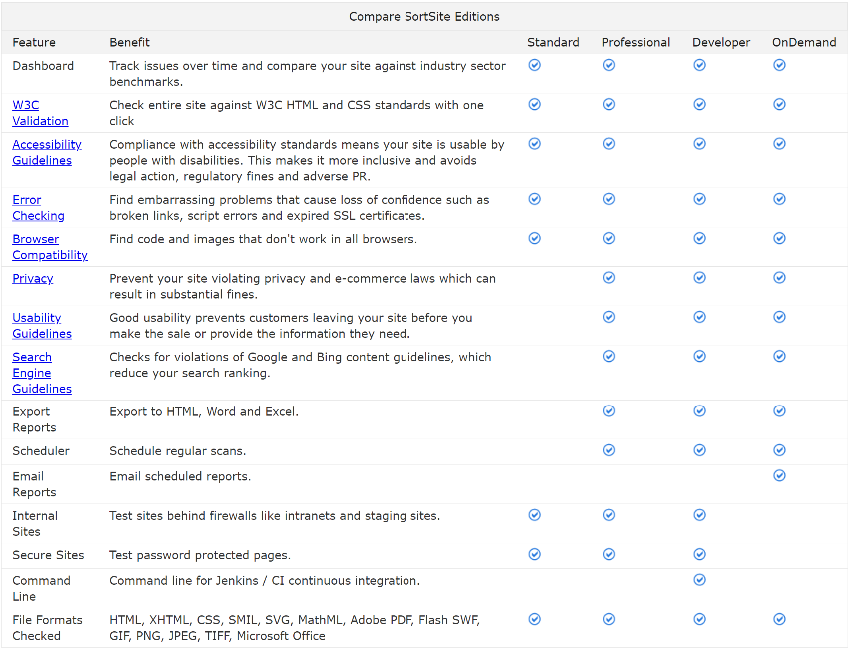Image resolution: width=850 pixels, height=650 pixels.
Task: Visit the Privacy feature link
Action: tap(33, 278)
